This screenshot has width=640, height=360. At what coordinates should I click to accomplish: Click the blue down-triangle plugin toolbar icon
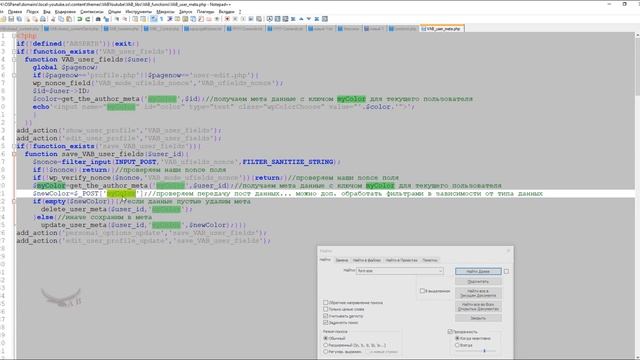click(x=309, y=19)
